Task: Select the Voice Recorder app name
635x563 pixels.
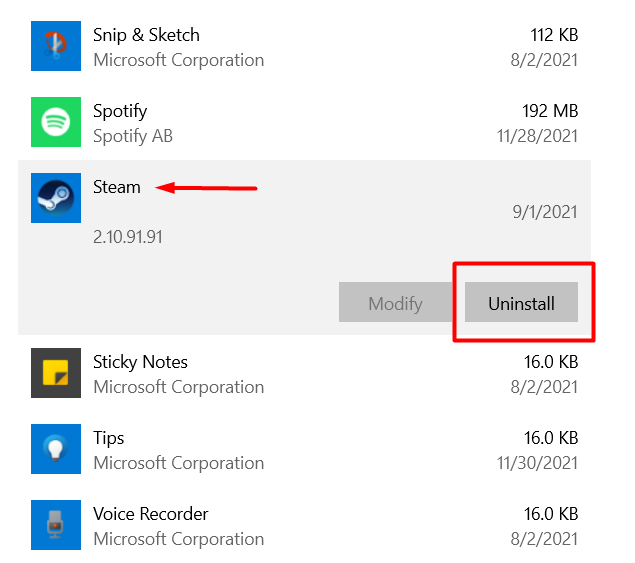Action: coord(151,514)
